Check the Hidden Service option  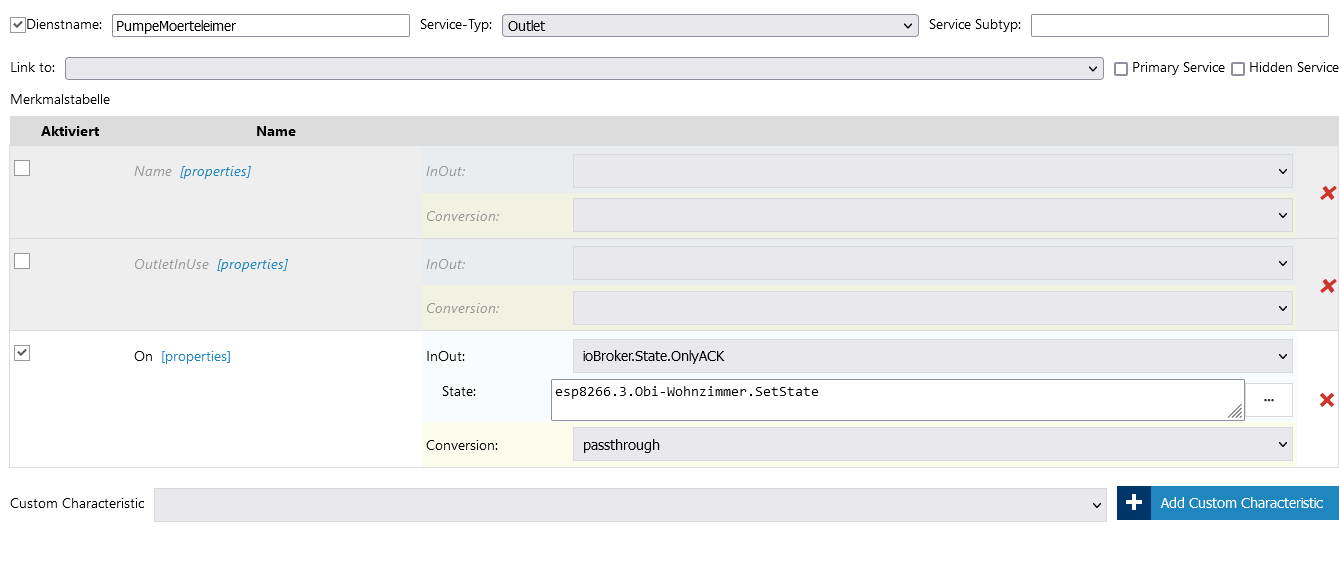pyautogui.click(x=1238, y=69)
